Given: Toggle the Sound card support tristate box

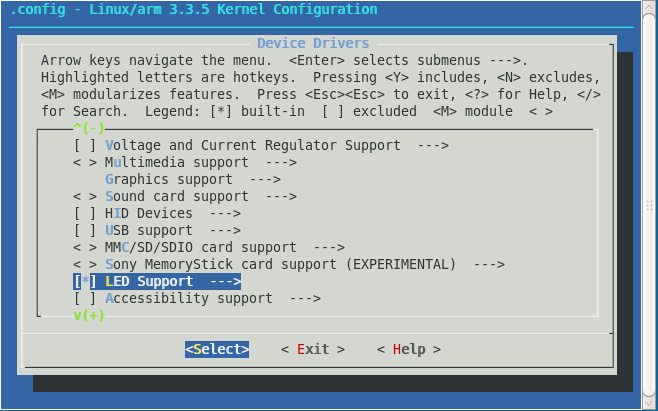Looking at the screenshot, I should pyautogui.click(x=85, y=196).
